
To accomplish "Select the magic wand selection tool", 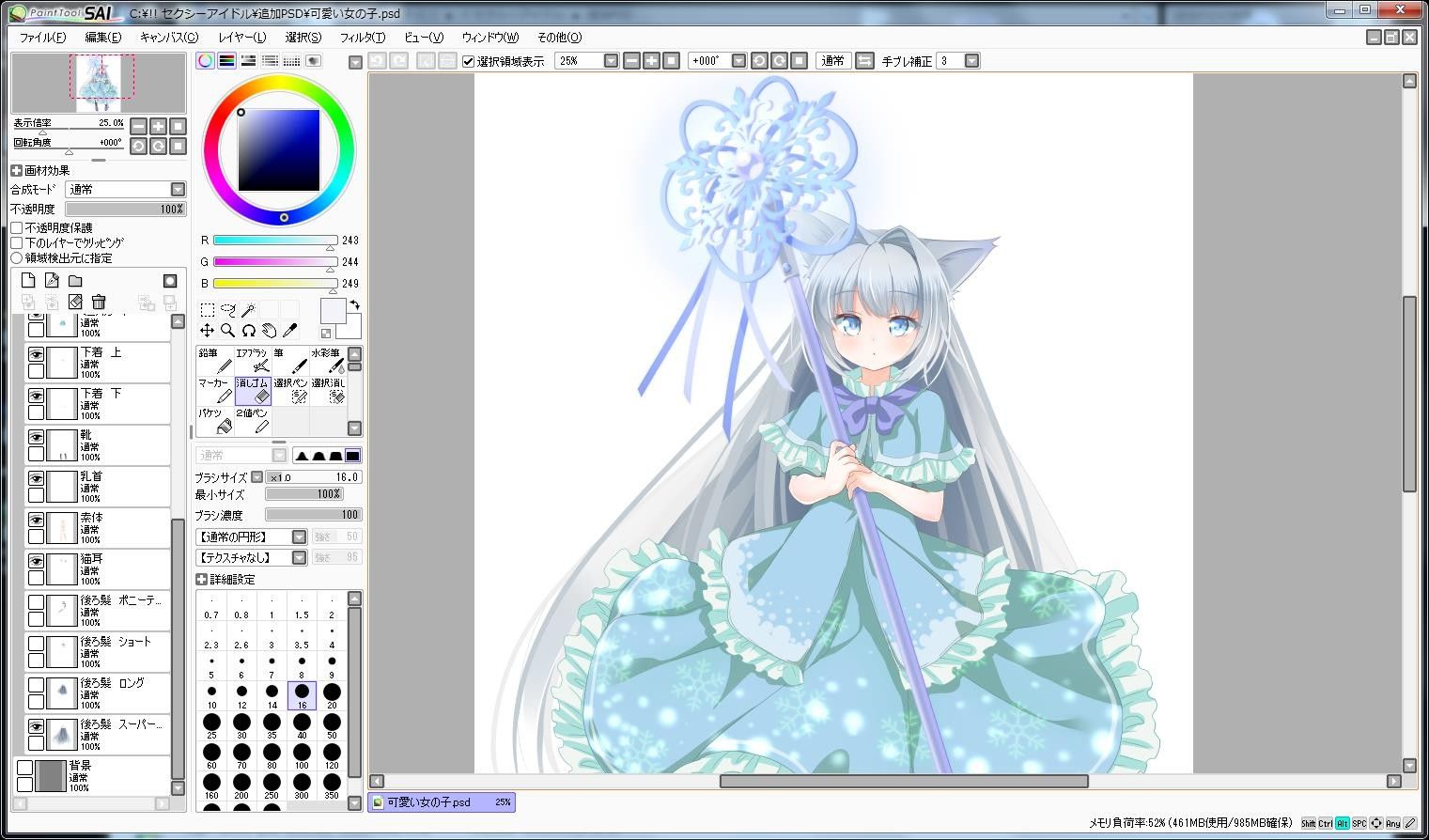I will click(x=248, y=309).
